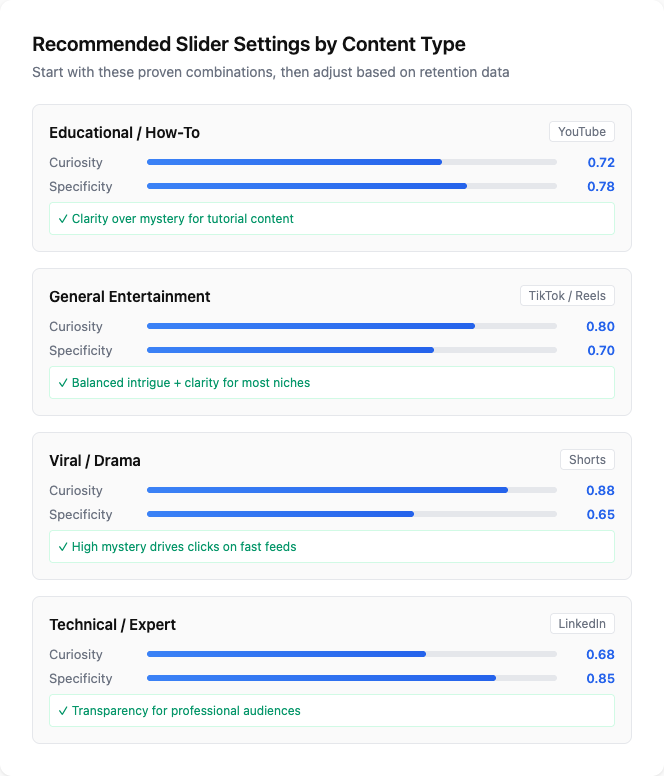The width and height of the screenshot is (664, 776).
Task: Click the Specificity slider in General Entertainment
Action: tap(352, 350)
